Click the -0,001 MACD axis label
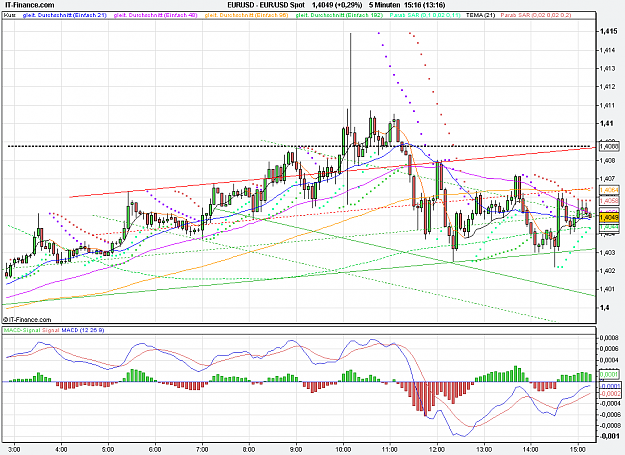625x455 pixels. (x=609, y=436)
